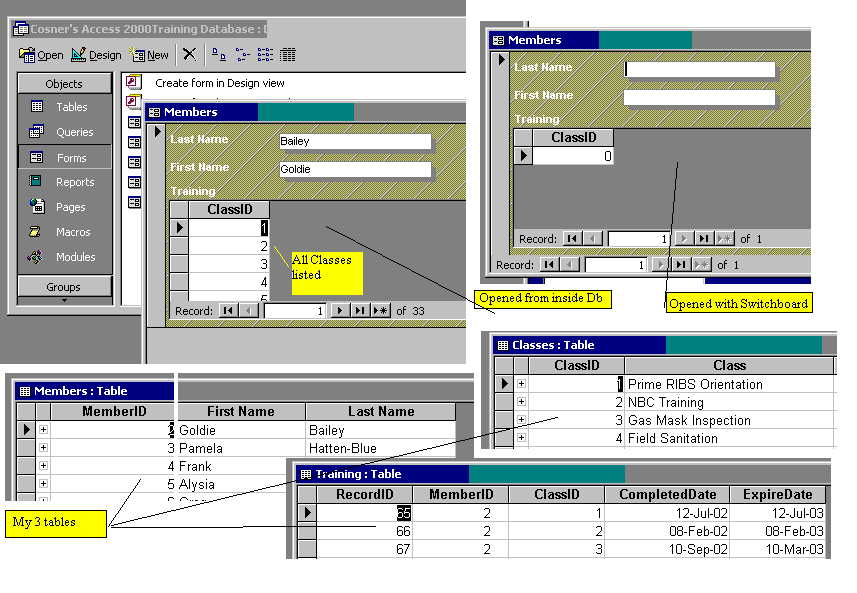Click row selector beside ClassID 0
857x593 pixels.
pyautogui.click(x=523, y=156)
